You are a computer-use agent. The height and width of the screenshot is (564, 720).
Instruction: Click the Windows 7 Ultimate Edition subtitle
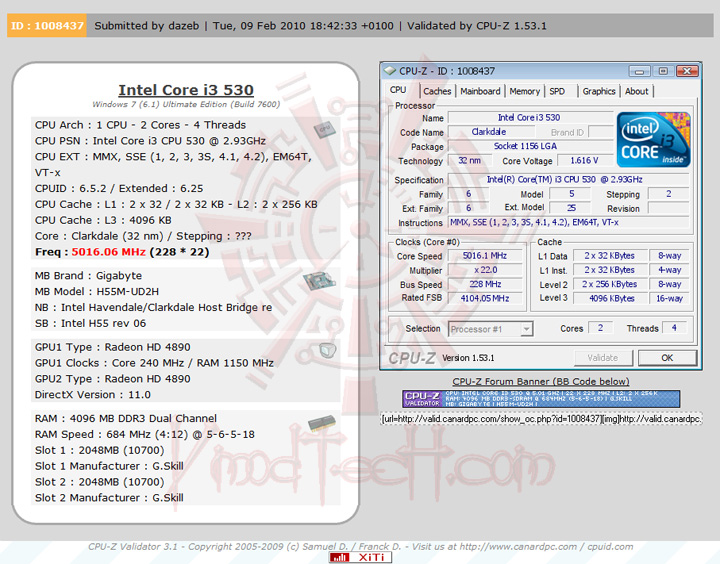point(186,104)
